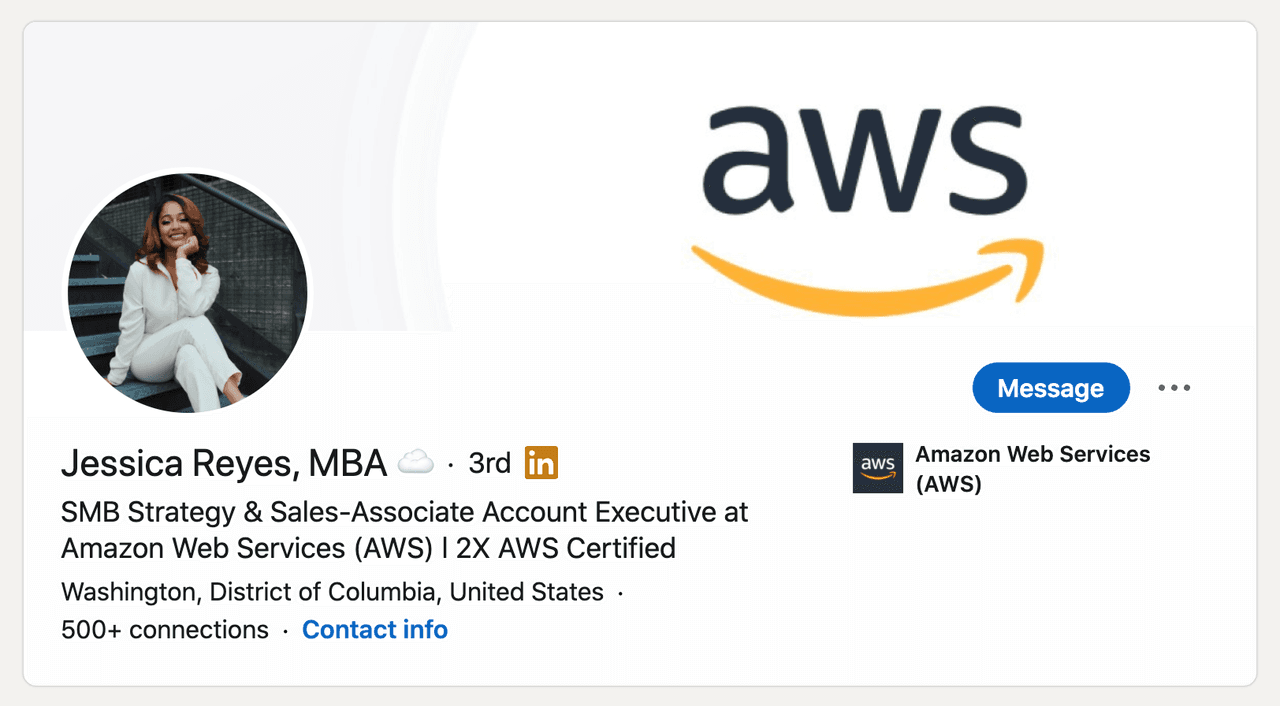The width and height of the screenshot is (1280, 706).
Task: Click the small AWS company logo icon
Action: (x=877, y=468)
